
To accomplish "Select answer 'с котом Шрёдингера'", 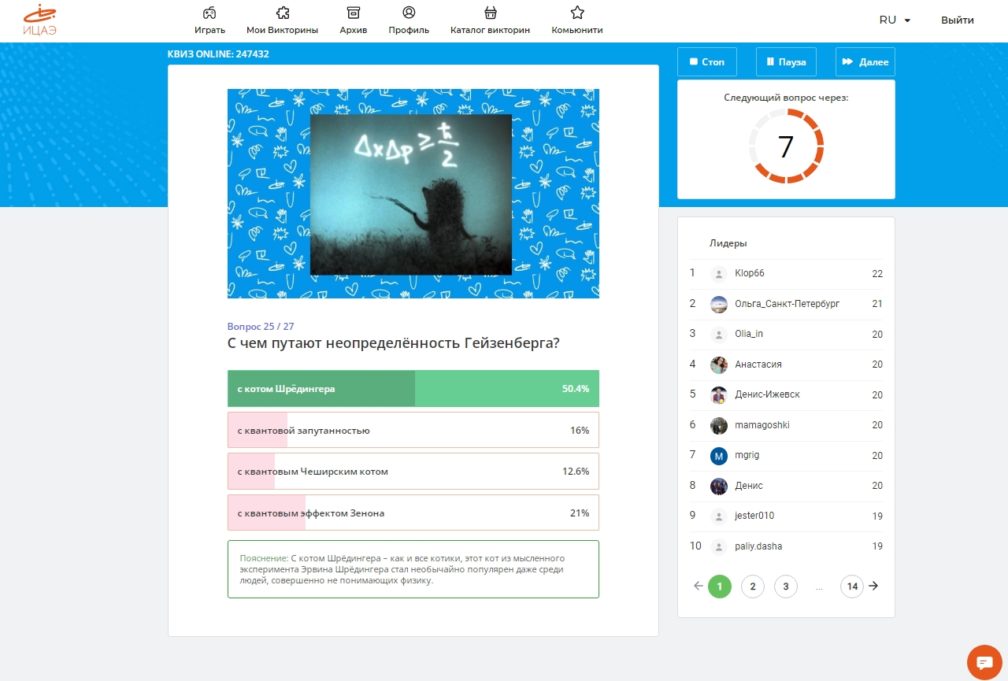I will pyautogui.click(x=413, y=388).
